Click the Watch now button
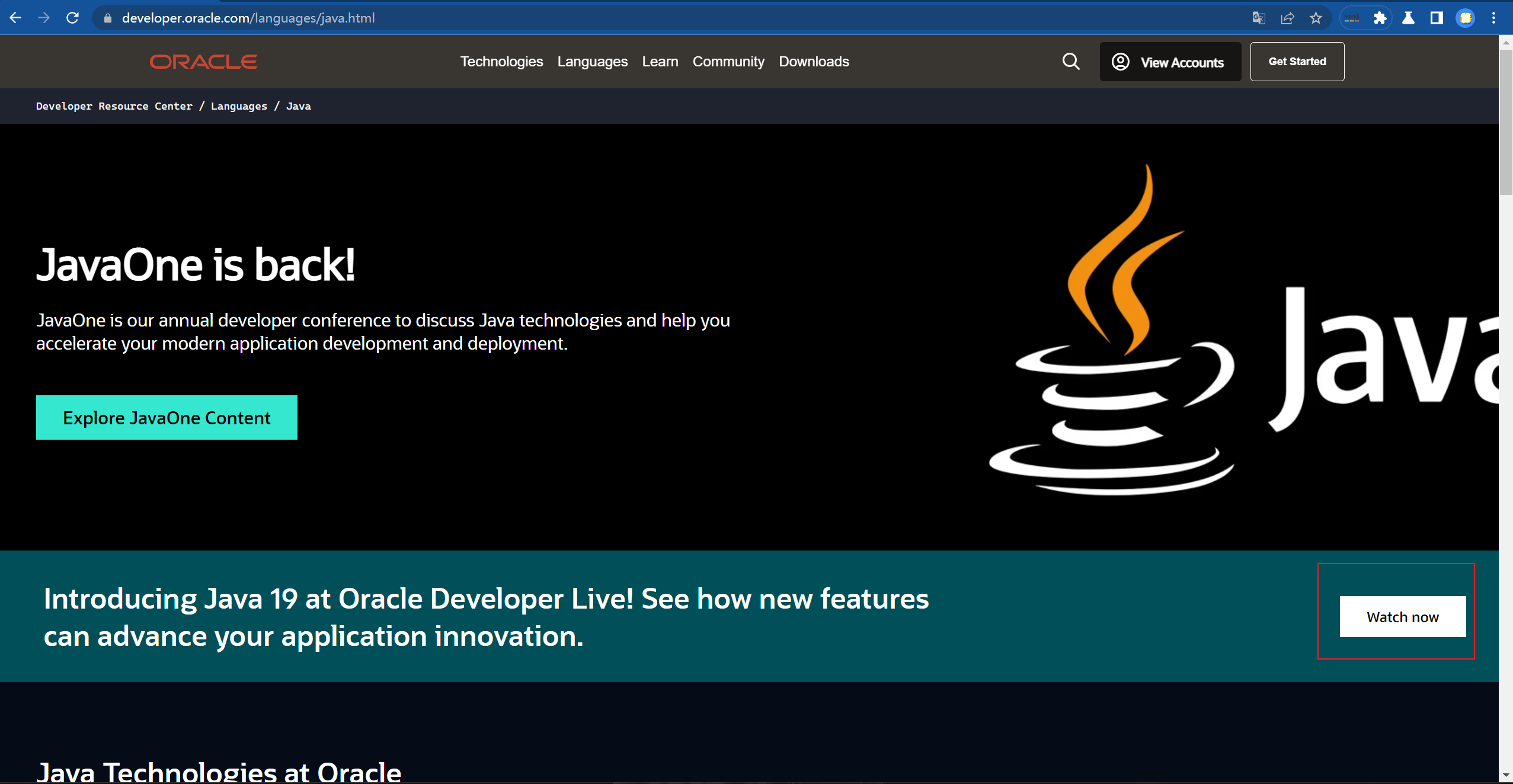This screenshot has height=784, width=1513. (1402, 616)
